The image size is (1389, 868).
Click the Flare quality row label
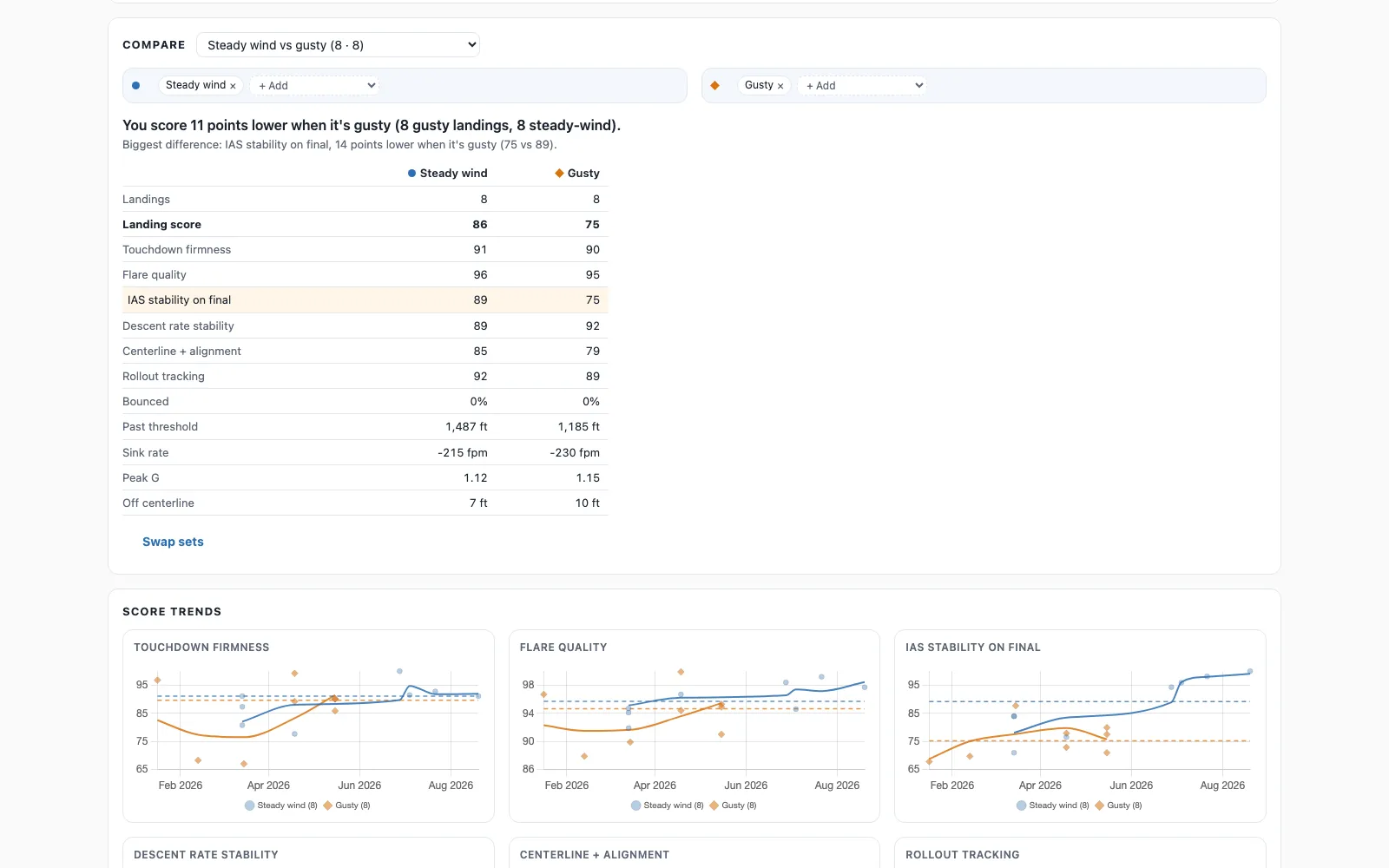(155, 275)
